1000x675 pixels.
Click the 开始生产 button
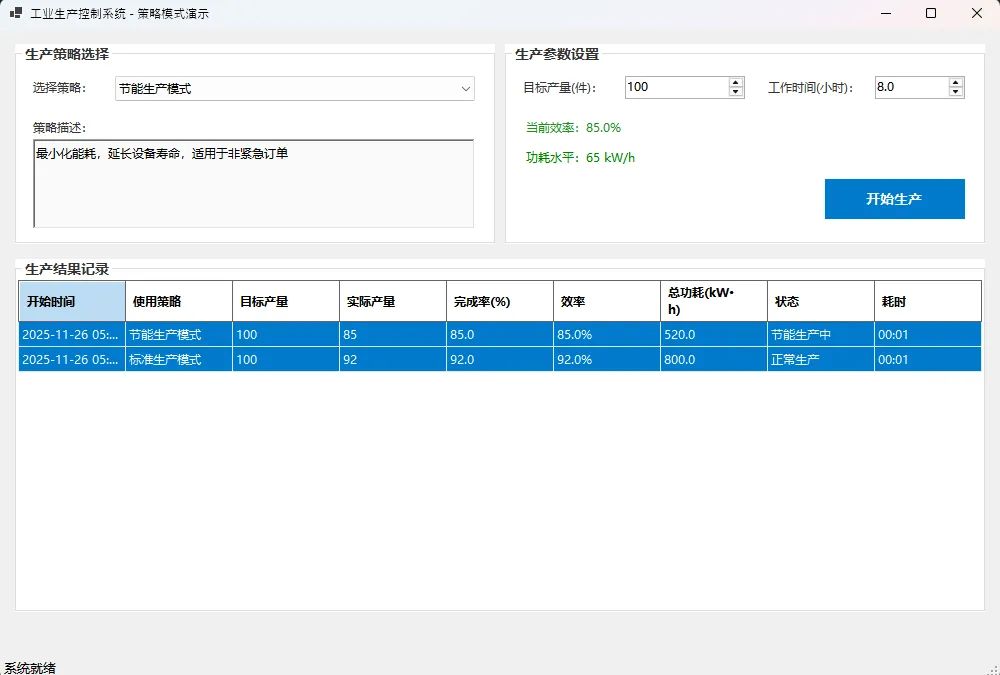(894, 199)
